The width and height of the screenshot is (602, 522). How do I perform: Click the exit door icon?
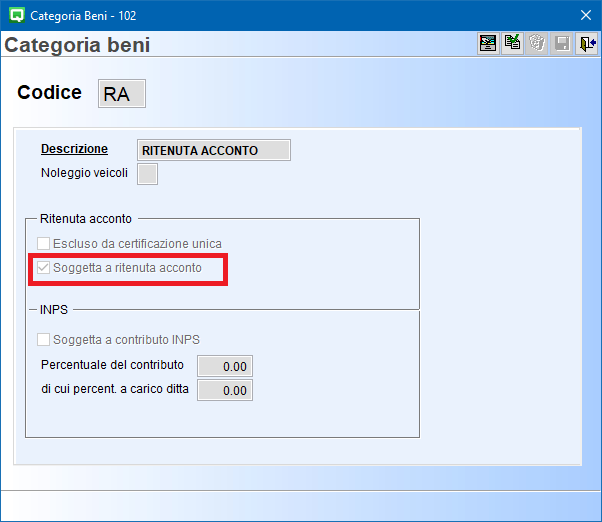pyautogui.click(x=587, y=44)
